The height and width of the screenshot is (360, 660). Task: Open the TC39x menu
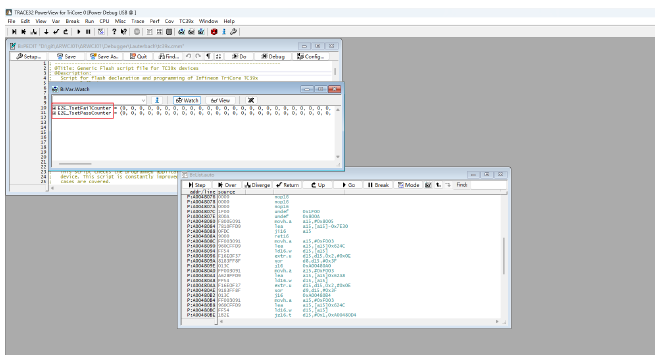point(186,21)
